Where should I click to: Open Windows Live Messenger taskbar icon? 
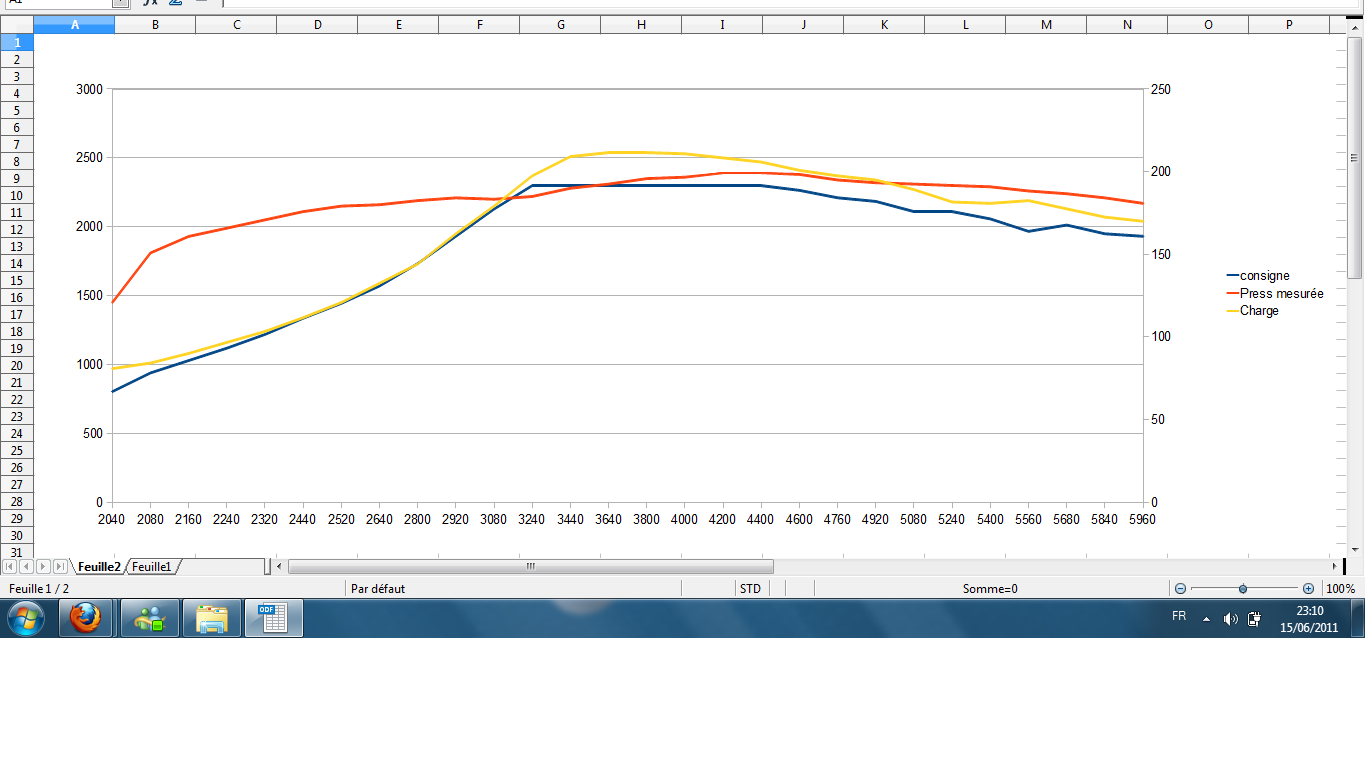point(150,619)
